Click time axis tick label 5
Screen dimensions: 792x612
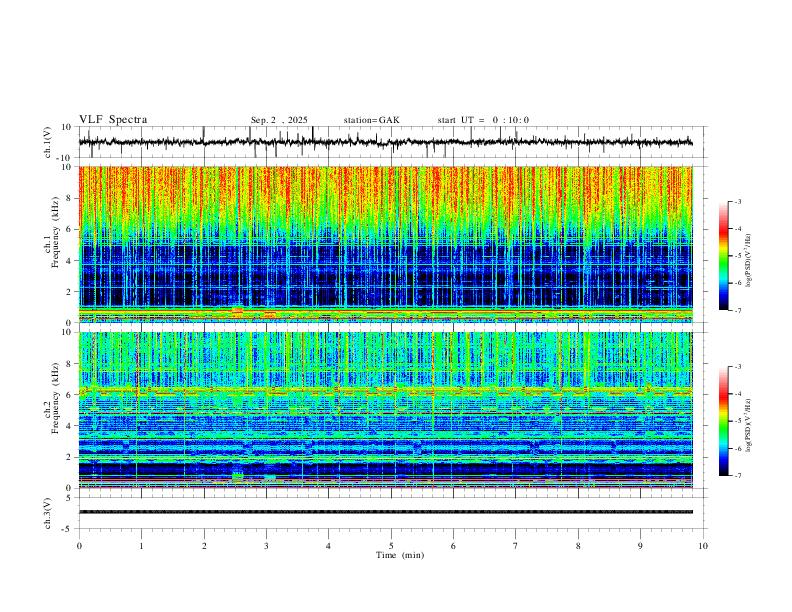point(391,546)
